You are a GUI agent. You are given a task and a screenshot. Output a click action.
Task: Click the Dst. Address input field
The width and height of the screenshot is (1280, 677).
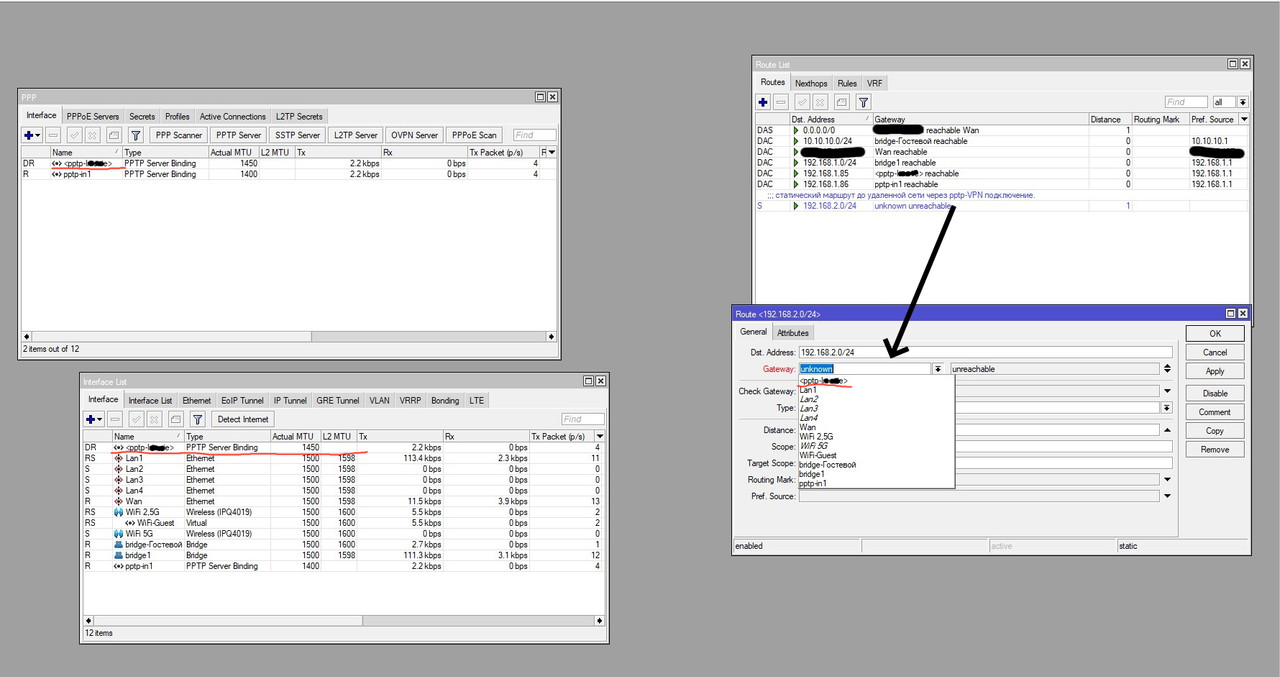click(x=985, y=352)
